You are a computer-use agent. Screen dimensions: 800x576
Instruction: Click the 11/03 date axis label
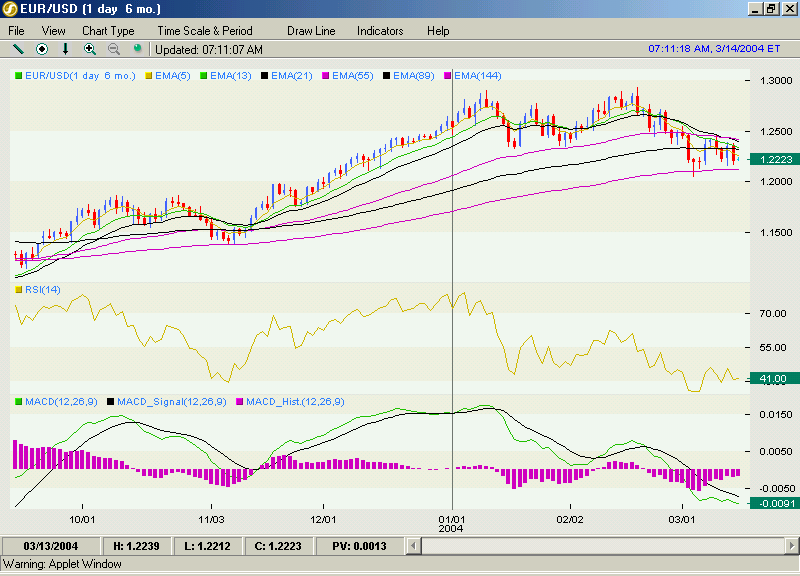[211, 519]
